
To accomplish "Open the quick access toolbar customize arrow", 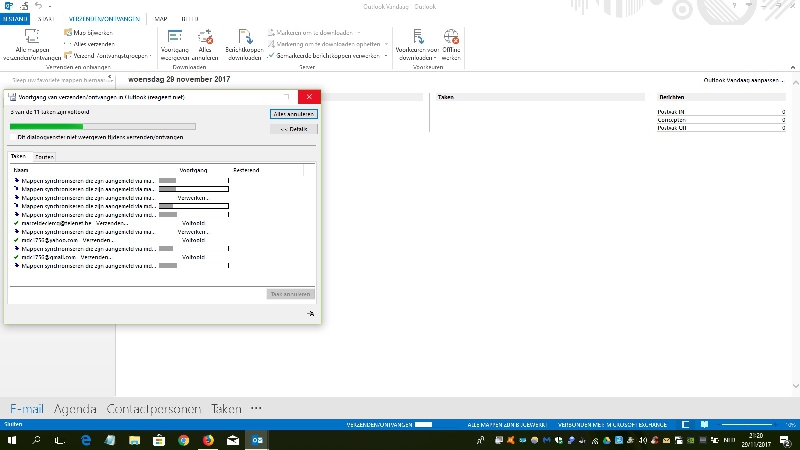I will 50,6.
